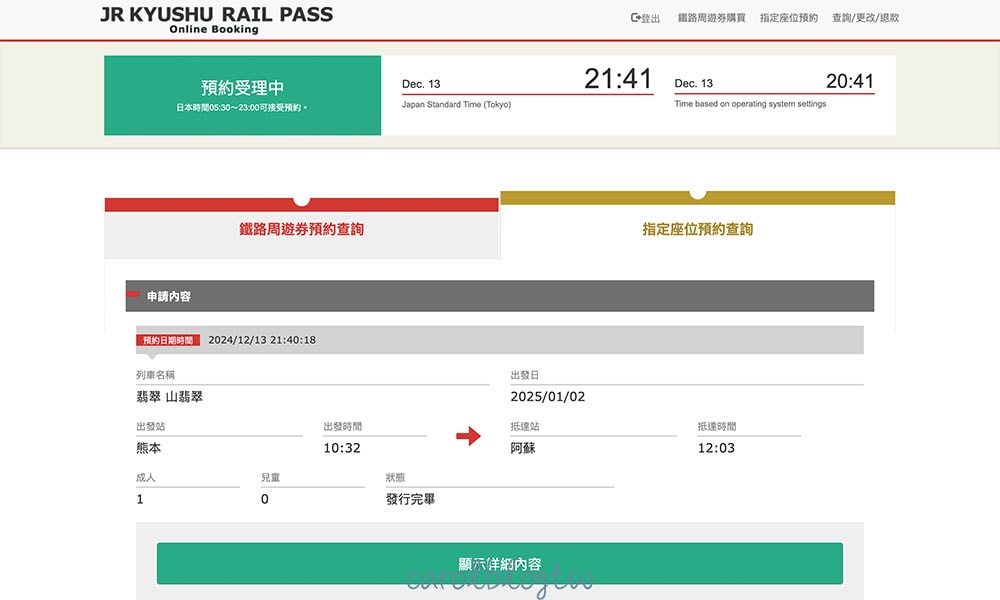Click the operating system time 20:41

(849, 81)
